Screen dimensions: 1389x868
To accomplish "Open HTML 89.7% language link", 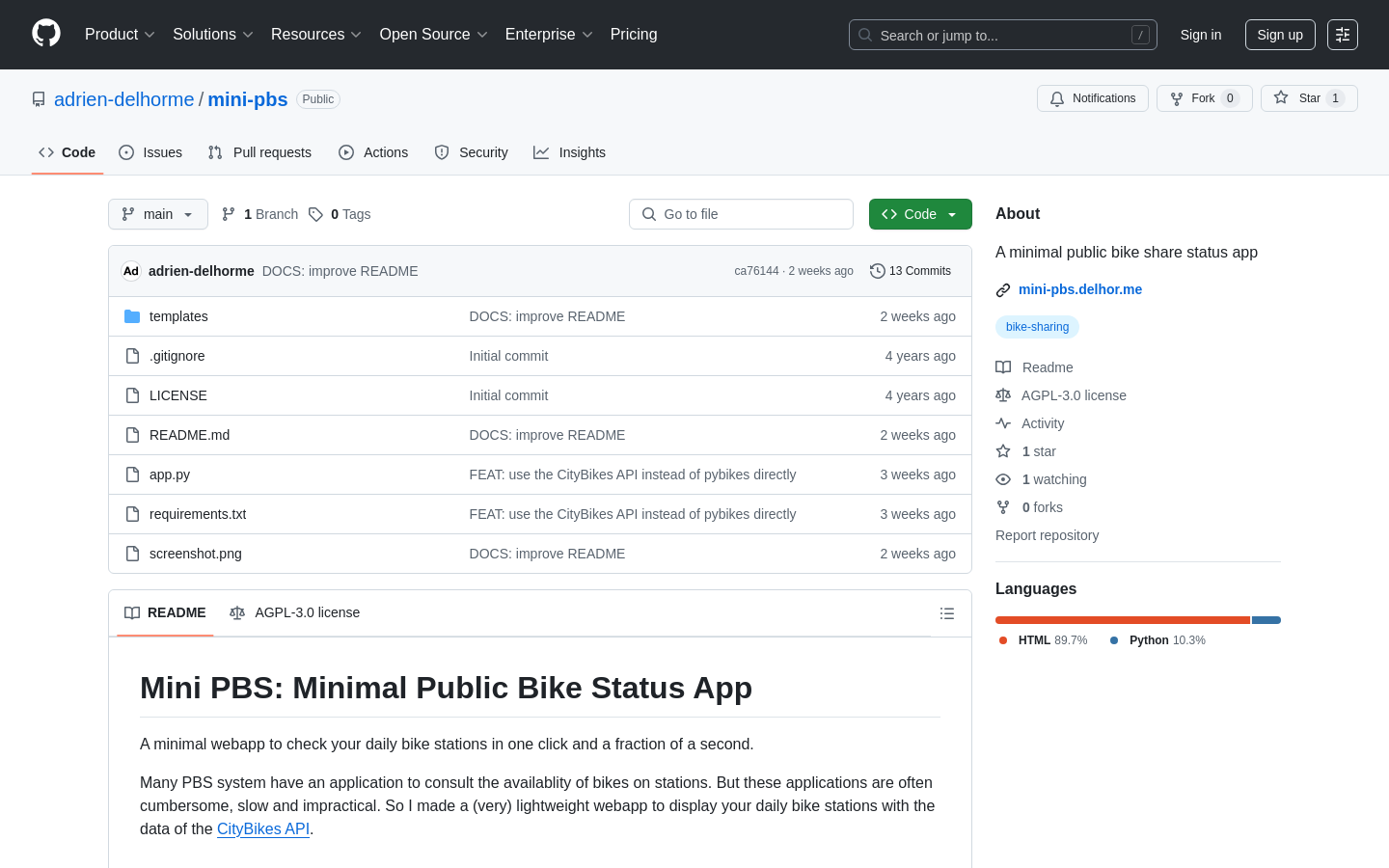I will [1044, 640].
